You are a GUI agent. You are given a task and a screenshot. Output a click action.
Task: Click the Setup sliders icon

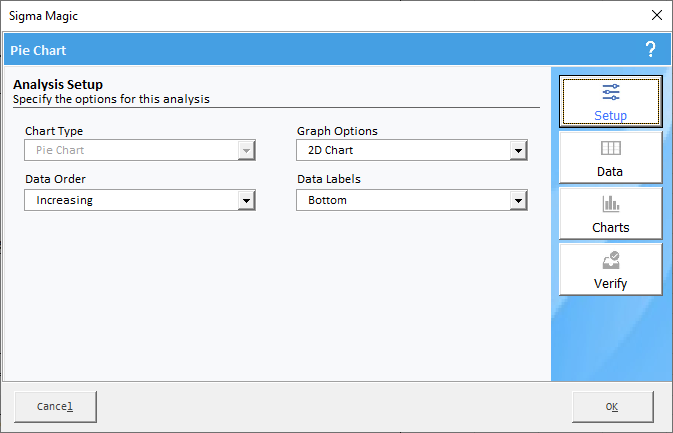pyautogui.click(x=611, y=92)
